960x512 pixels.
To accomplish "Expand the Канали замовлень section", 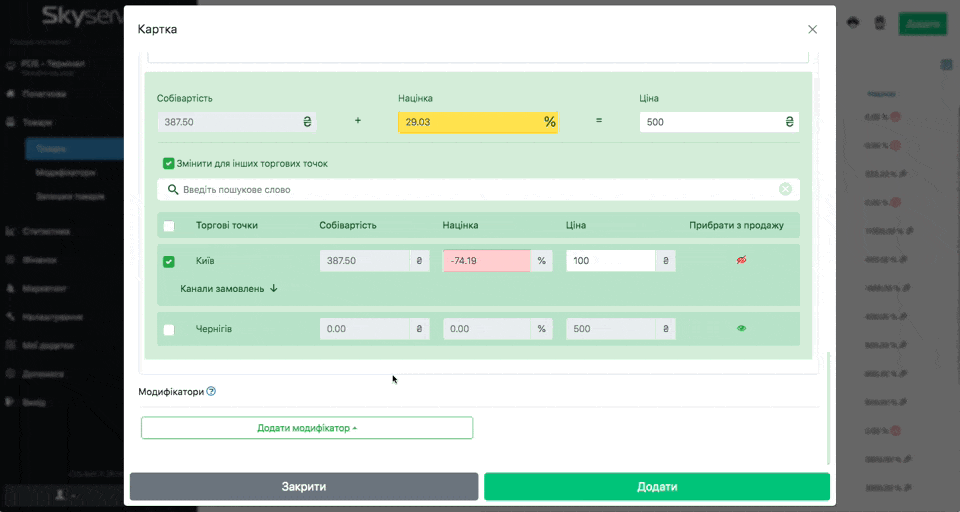I will (229, 289).
